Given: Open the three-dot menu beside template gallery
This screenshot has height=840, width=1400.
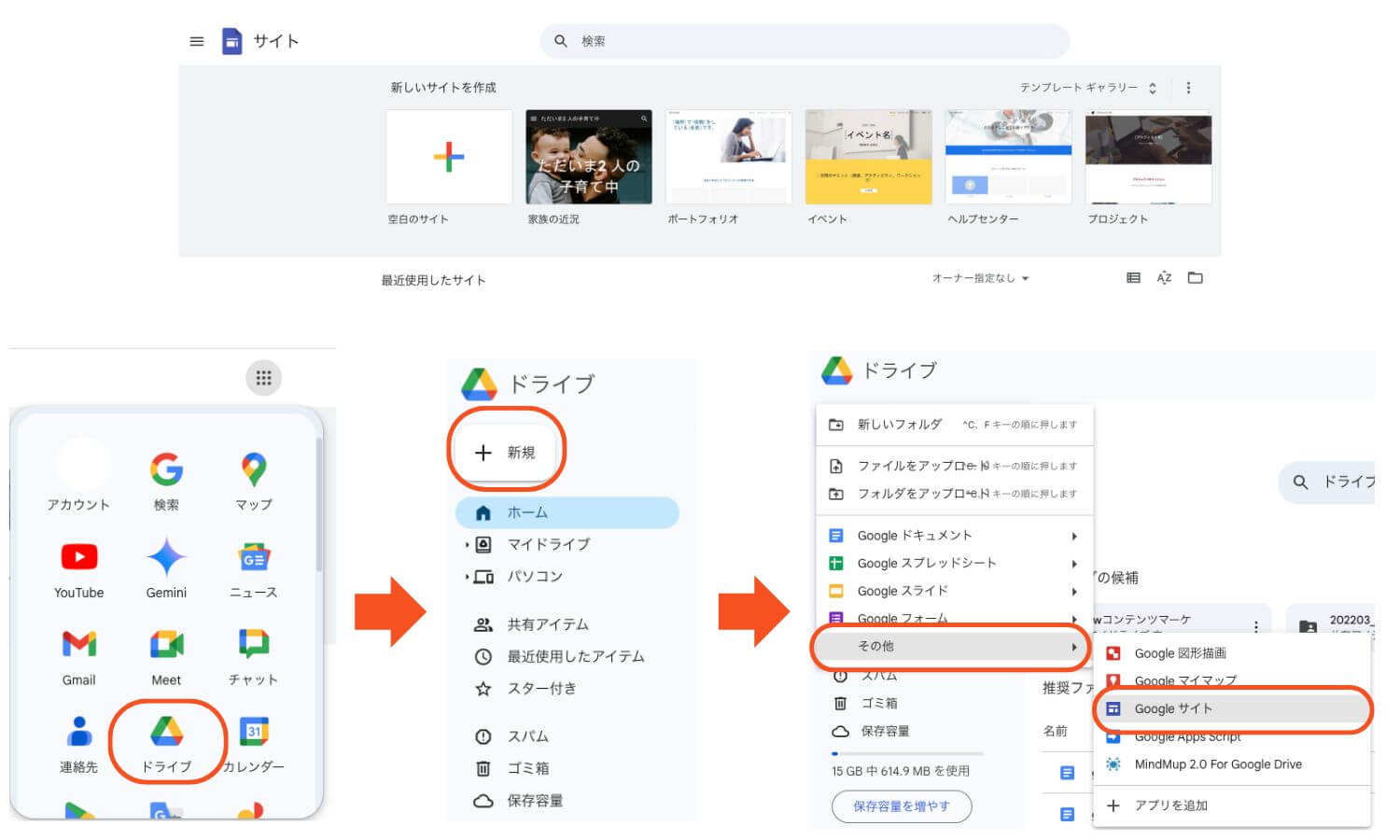Looking at the screenshot, I should pos(1188,88).
